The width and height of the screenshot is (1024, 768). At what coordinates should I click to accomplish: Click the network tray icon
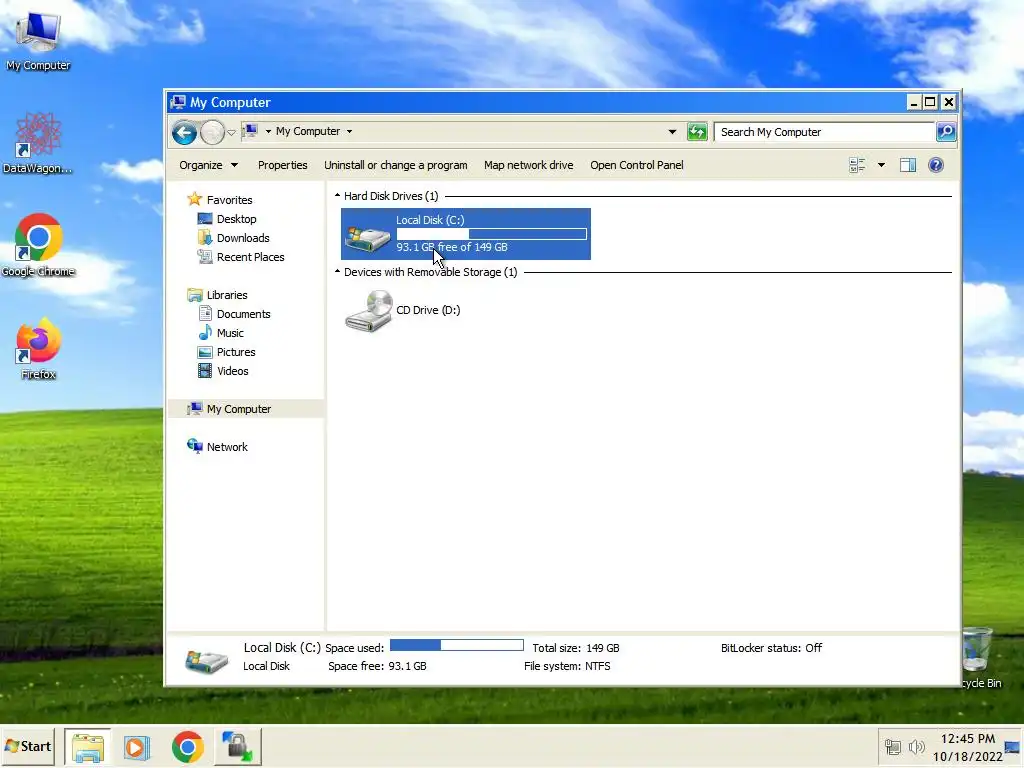click(x=892, y=746)
